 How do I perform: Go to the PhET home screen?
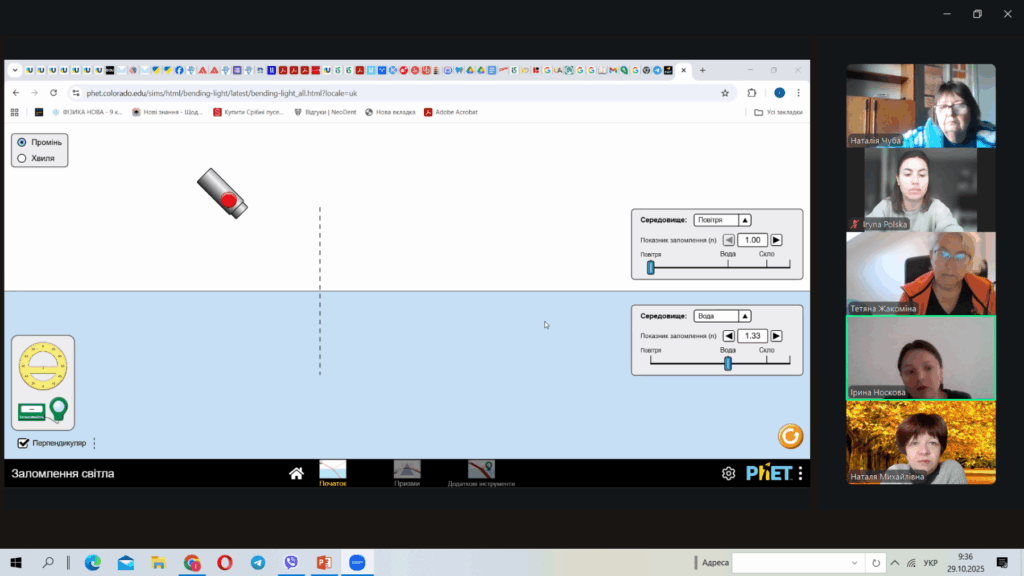296,473
